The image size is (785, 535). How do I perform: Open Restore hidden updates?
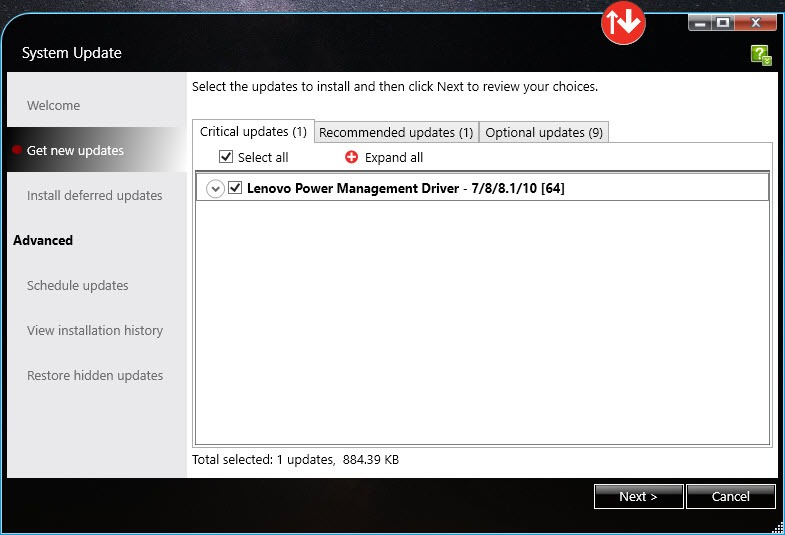95,375
